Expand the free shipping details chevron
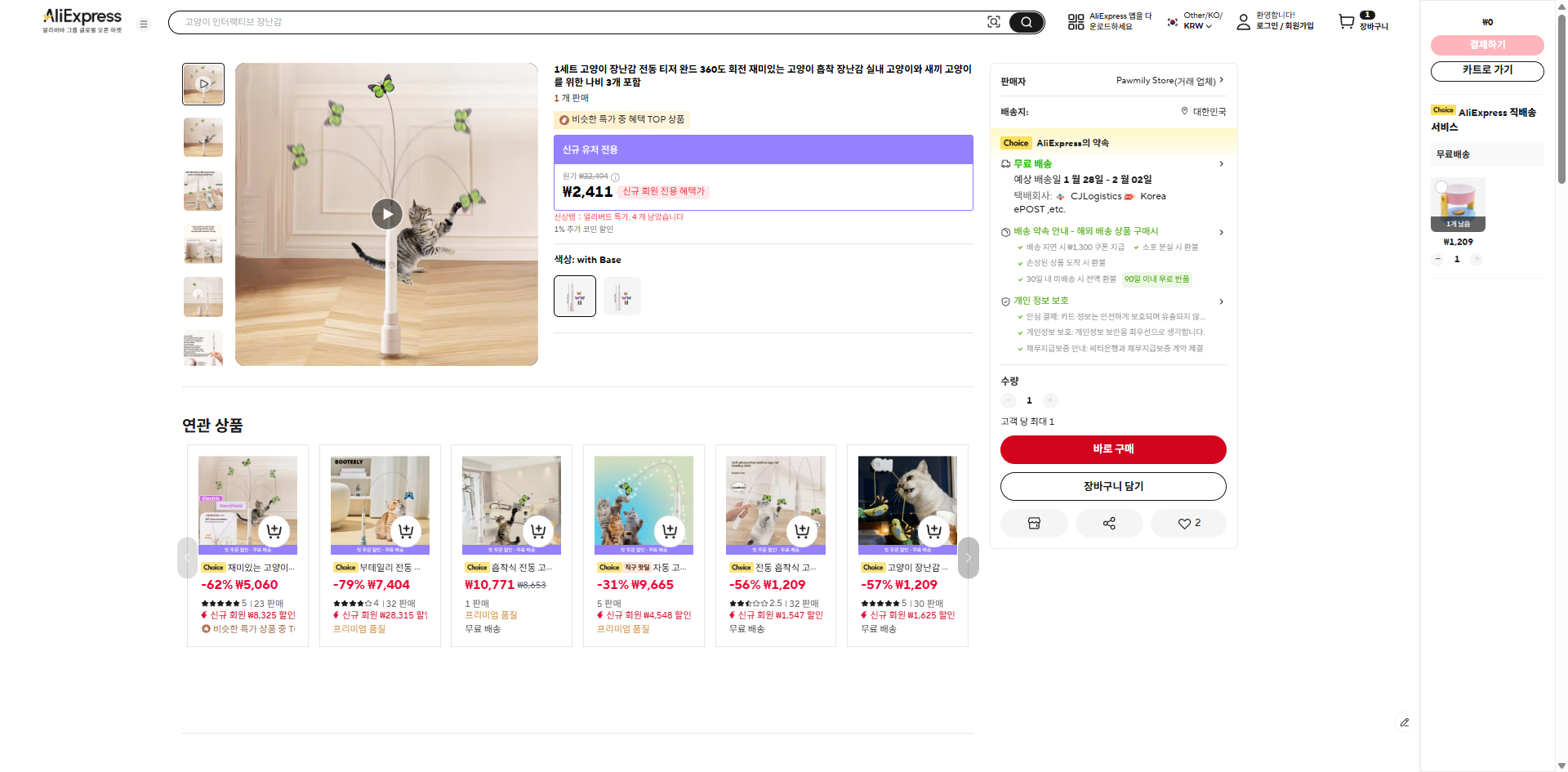The image size is (1568, 772). (x=1221, y=164)
